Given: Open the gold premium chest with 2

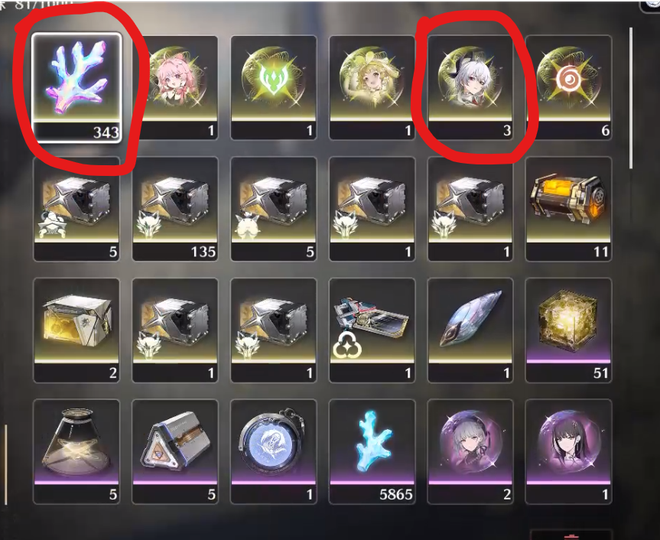Looking at the screenshot, I should (77, 330).
